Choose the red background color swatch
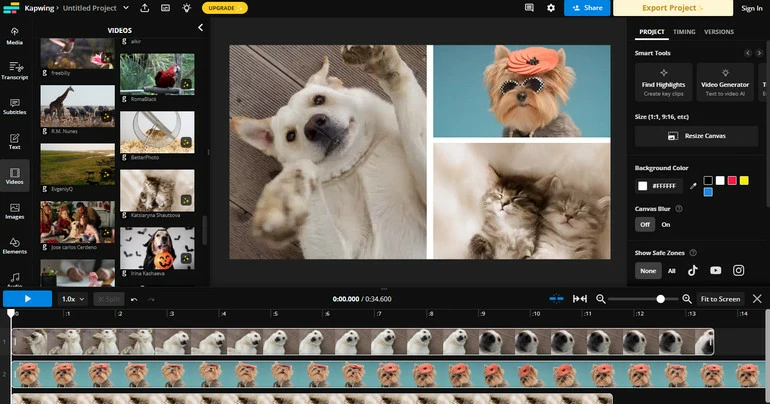 point(732,180)
